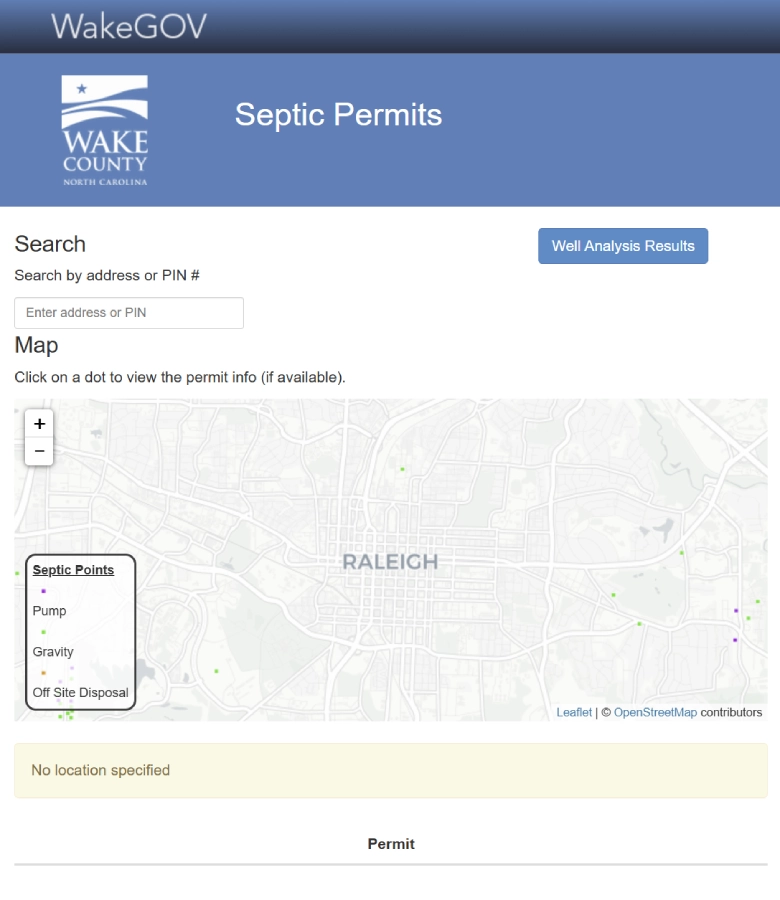
Task: Select the purple Pump marker in the legend
Action: 43,591
